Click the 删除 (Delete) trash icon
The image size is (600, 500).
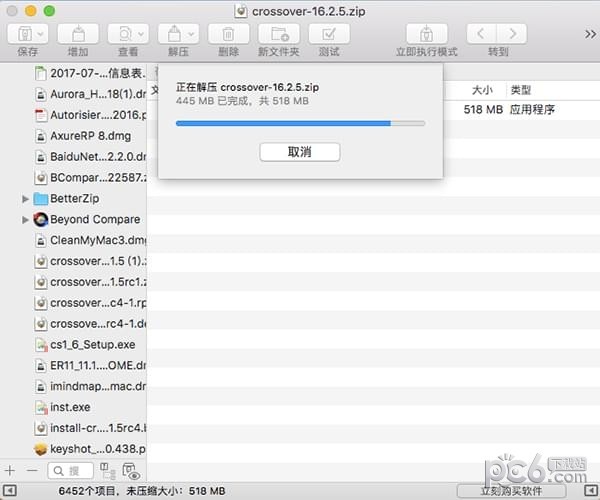(x=228, y=34)
